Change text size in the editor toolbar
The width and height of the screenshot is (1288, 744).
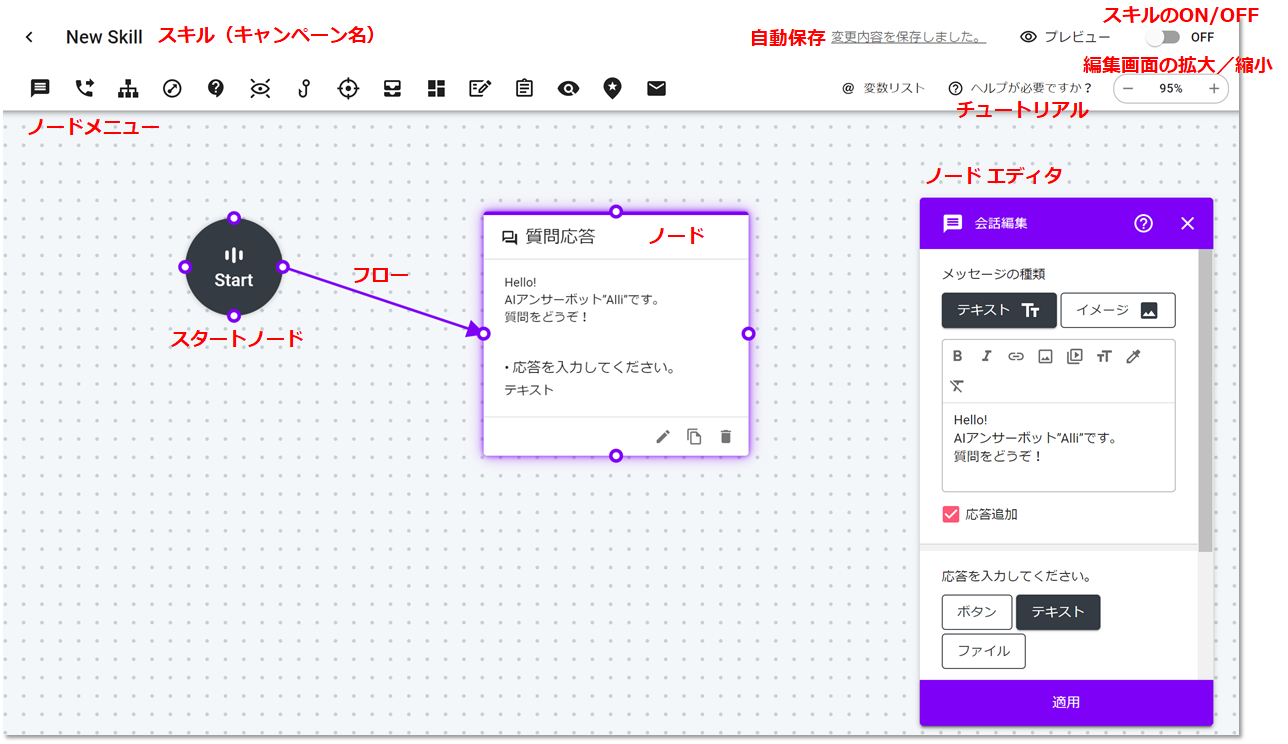pyautogui.click(x=1104, y=356)
